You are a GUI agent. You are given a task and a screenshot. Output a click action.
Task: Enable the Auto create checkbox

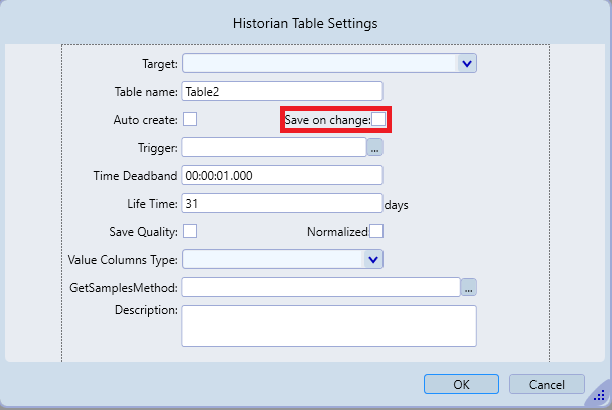pyautogui.click(x=190, y=120)
